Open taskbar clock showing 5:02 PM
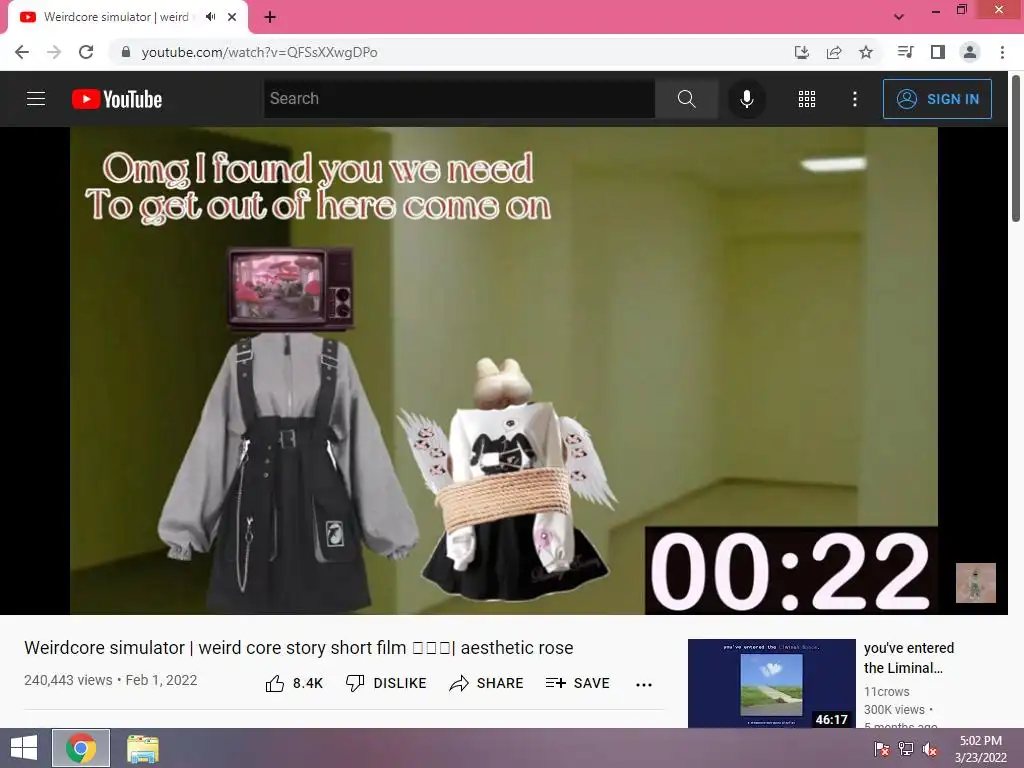Screen dimensions: 1024x768 [980, 749]
